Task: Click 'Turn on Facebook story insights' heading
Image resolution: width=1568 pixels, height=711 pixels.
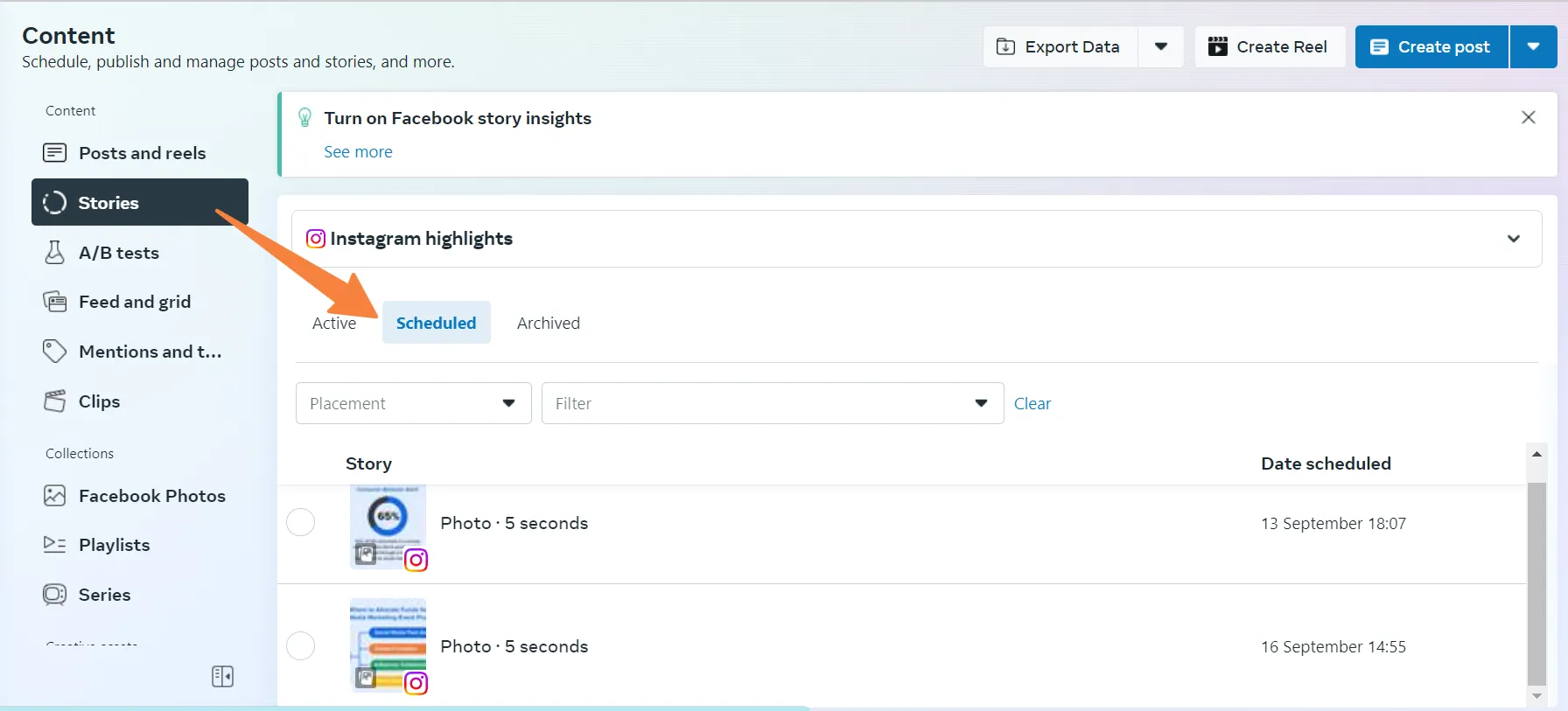Action: click(458, 118)
